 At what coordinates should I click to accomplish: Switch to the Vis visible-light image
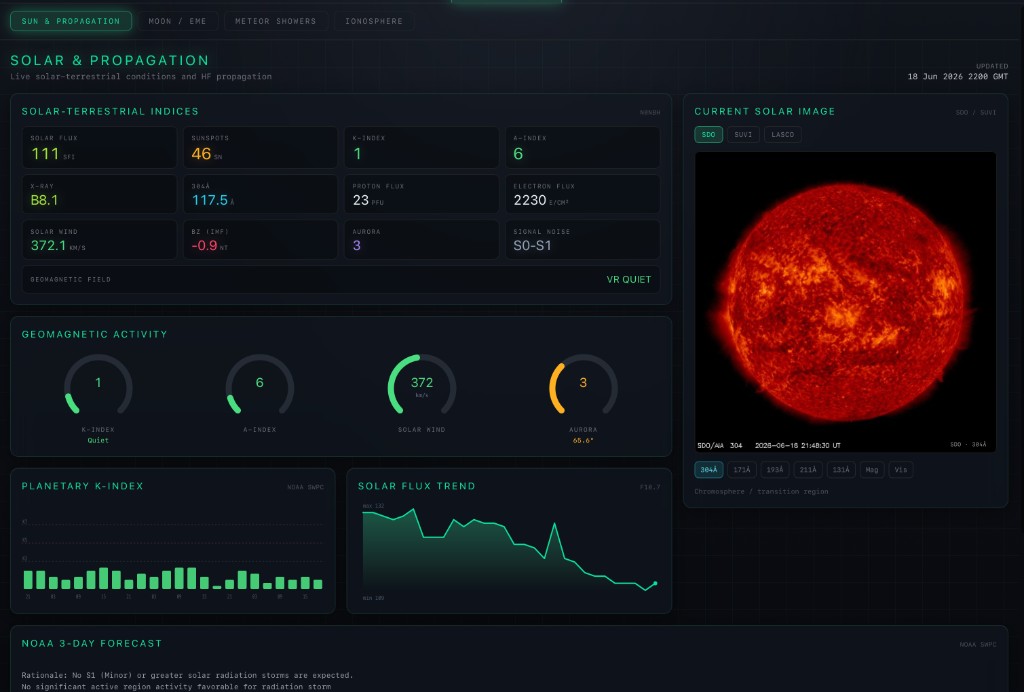(901, 469)
